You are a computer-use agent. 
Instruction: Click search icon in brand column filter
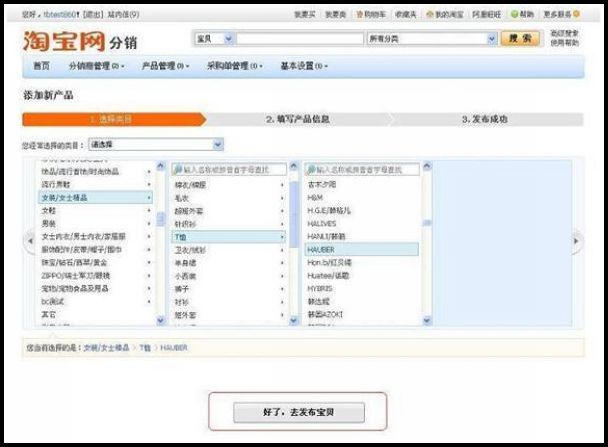point(311,170)
